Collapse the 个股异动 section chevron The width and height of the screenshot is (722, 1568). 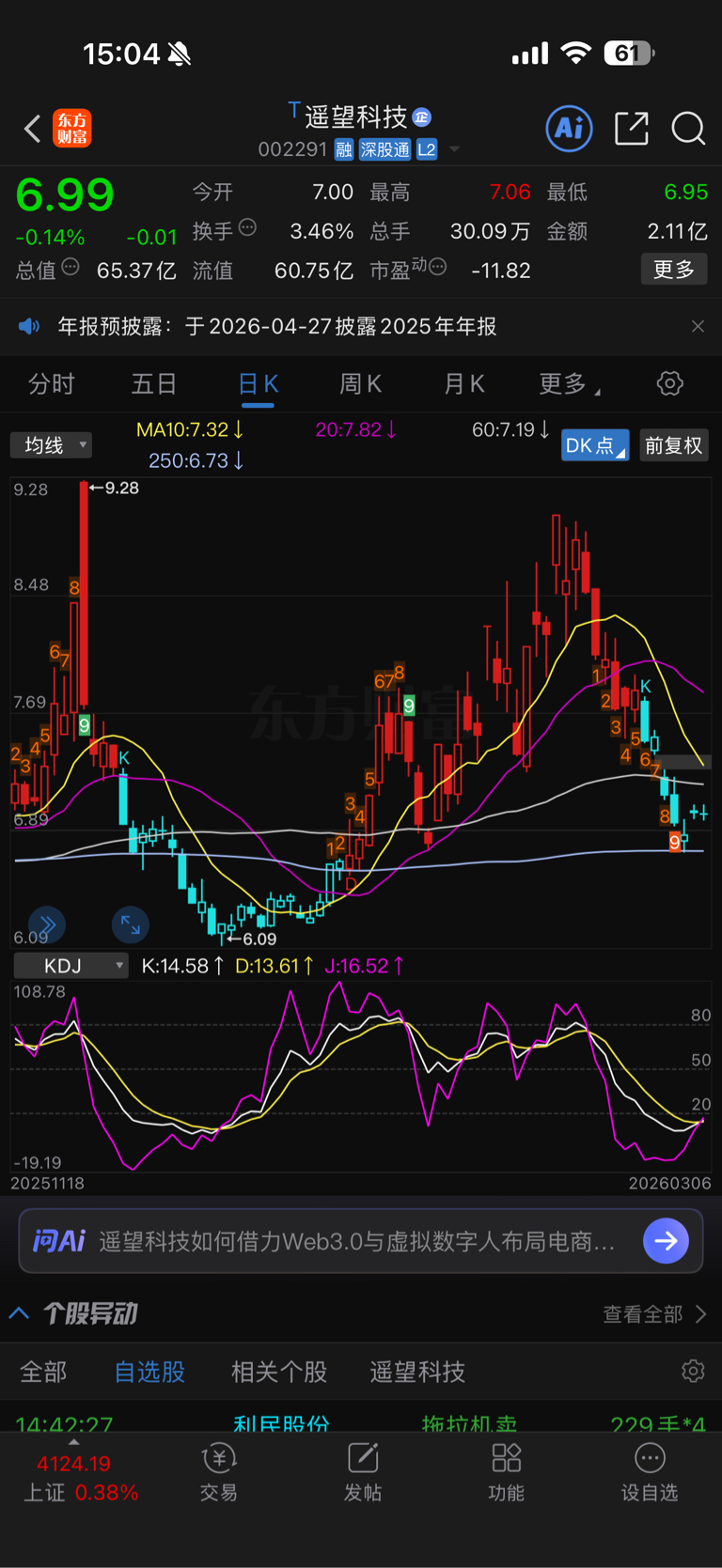(x=19, y=1313)
